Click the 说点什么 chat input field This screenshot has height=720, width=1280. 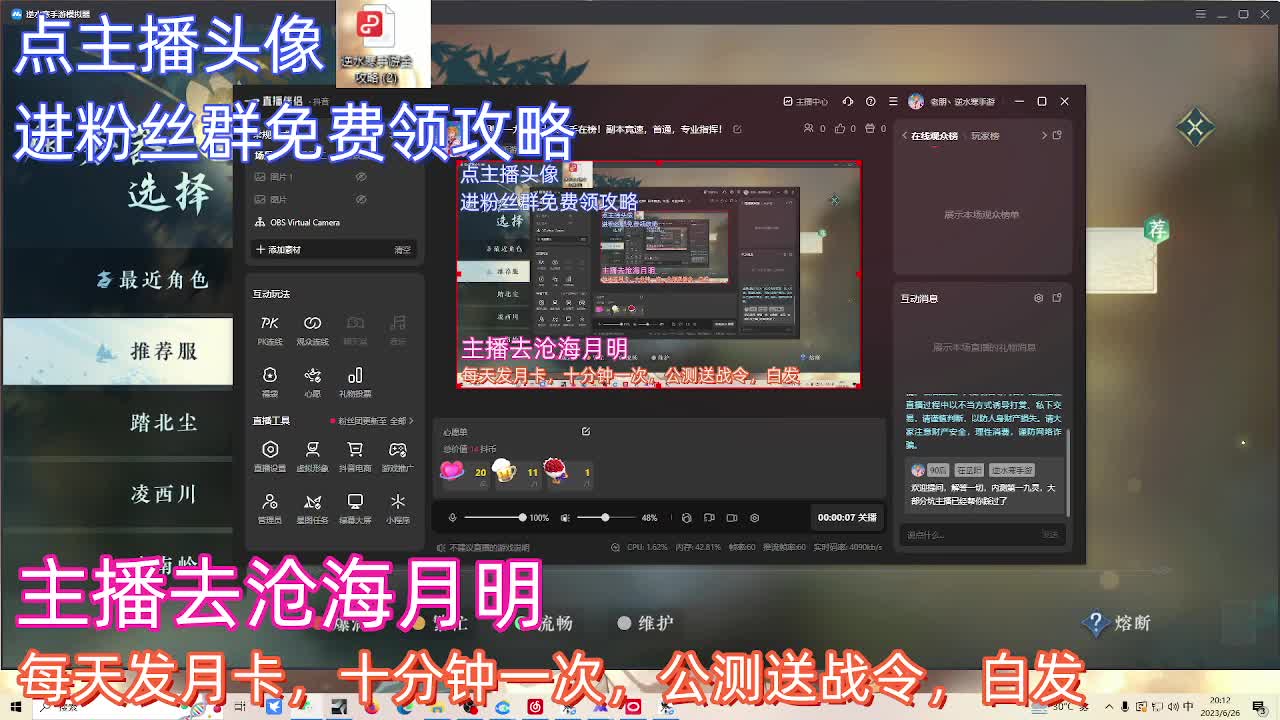(x=960, y=534)
